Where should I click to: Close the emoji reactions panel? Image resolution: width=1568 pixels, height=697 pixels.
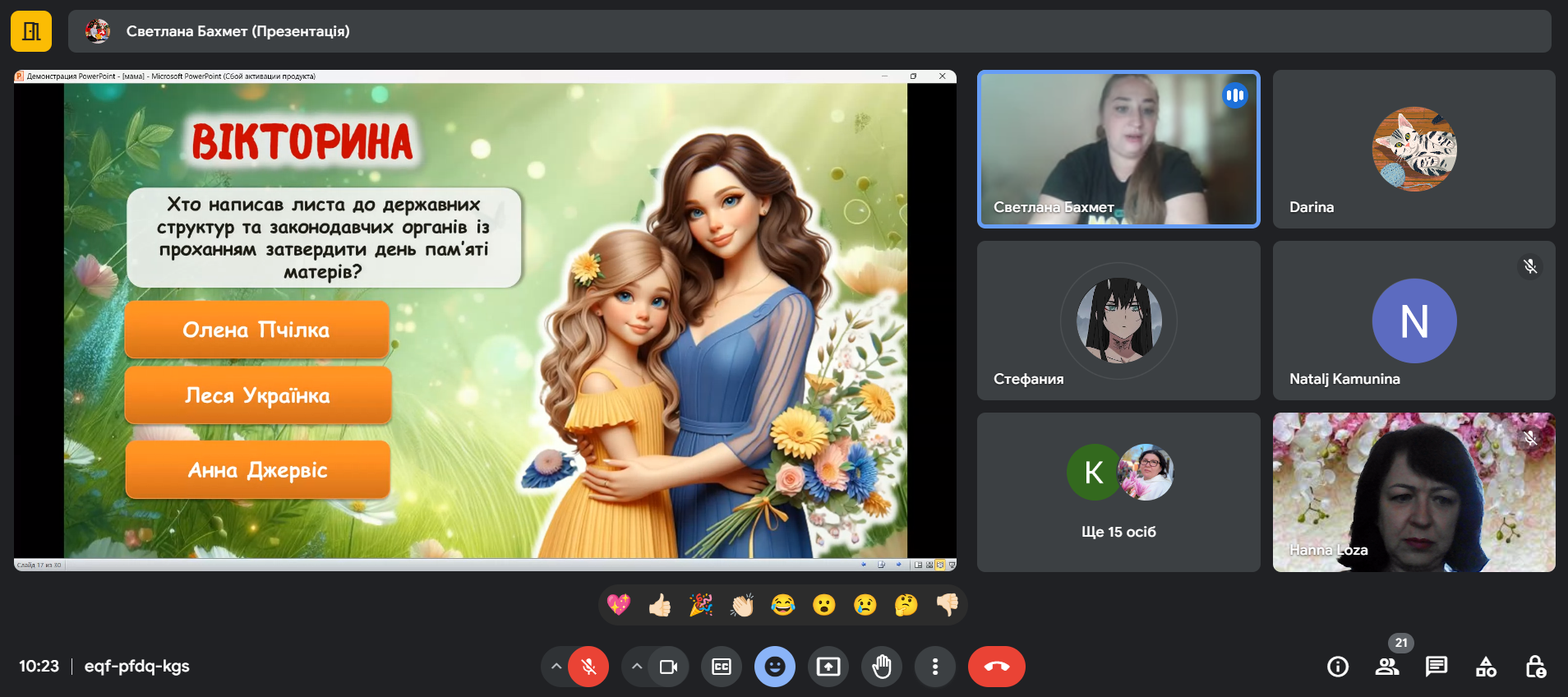coord(774,667)
